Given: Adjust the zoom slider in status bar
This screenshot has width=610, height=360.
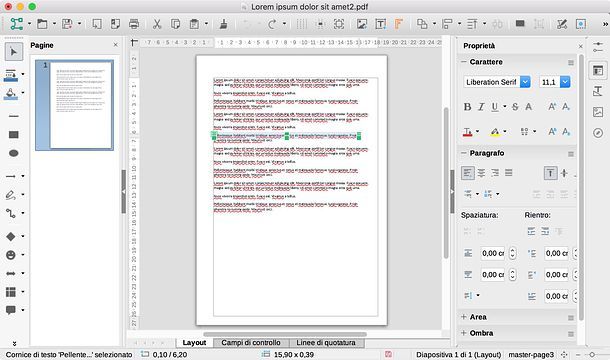Looking at the screenshot, I should coord(592,355).
